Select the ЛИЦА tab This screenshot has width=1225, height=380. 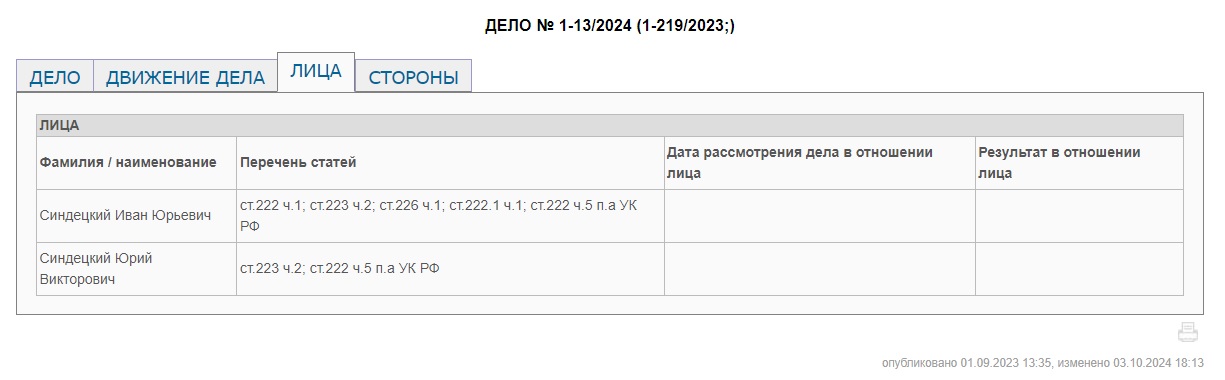pos(316,72)
